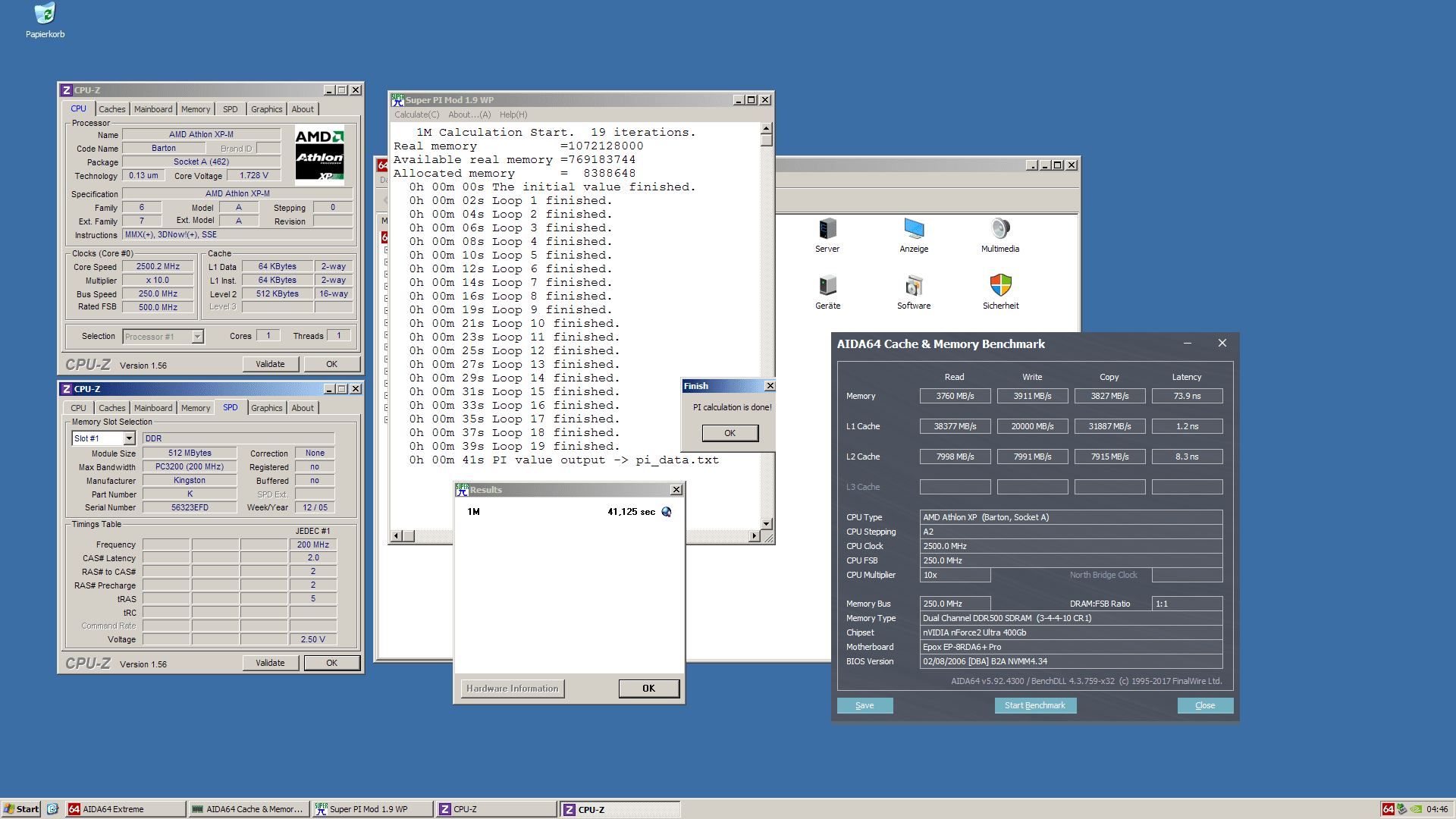Open the CPU tab in bottom CPU-Z
The height and width of the screenshot is (819, 1456).
click(79, 408)
